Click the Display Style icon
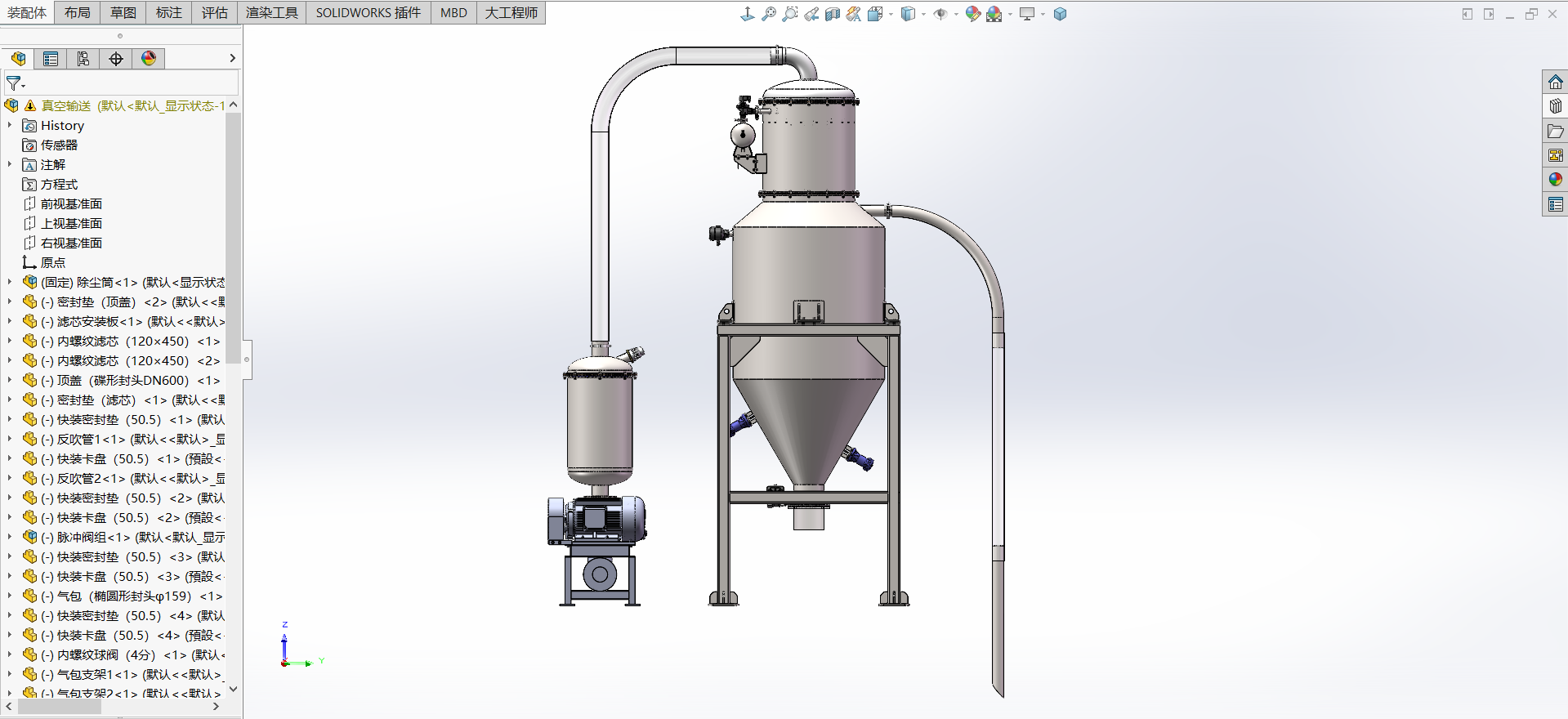 point(908,14)
